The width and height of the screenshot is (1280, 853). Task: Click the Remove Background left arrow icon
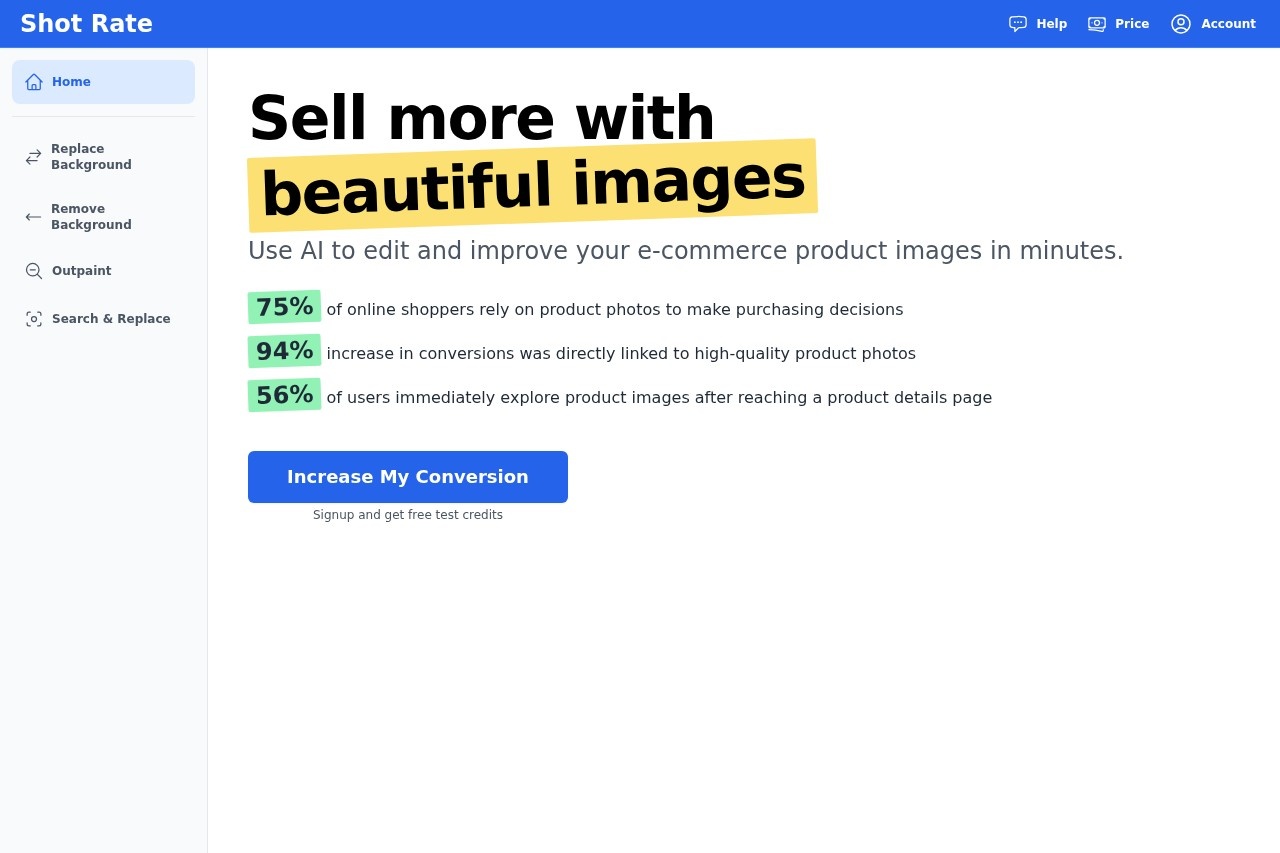coord(34,217)
